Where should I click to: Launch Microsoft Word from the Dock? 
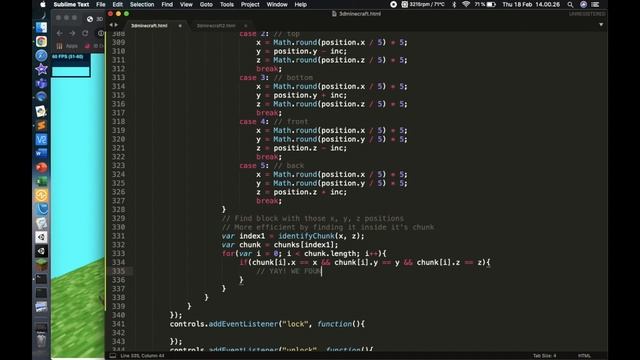click(x=41, y=153)
